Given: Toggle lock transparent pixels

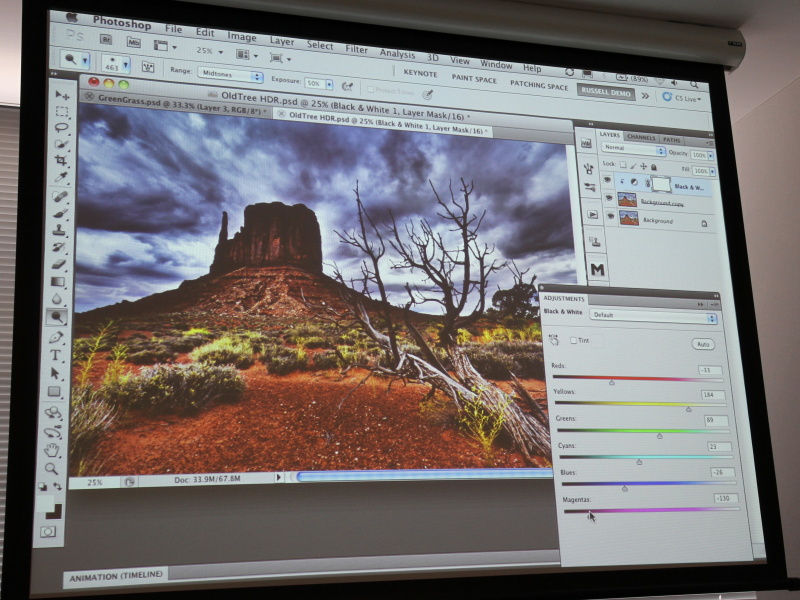Looking at the screenshot, I should (x=622, y=165).
